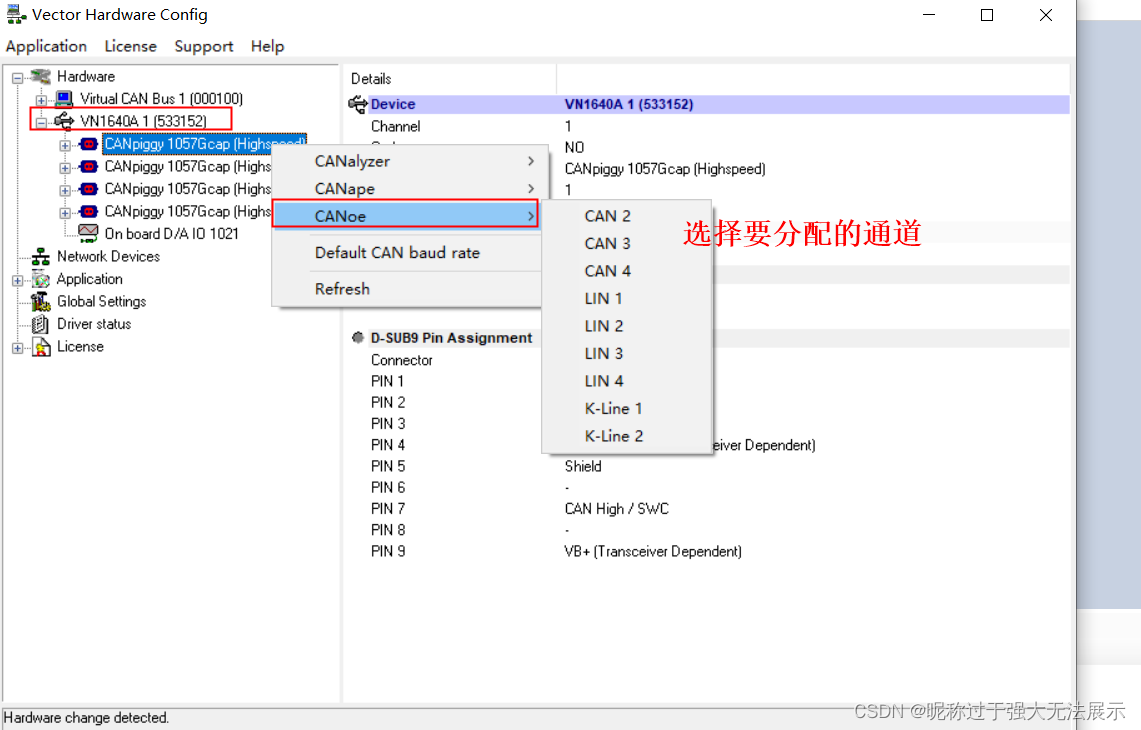1141x730 pixels.
Task: Click the Channel row label
Action: tap(395, 126)
